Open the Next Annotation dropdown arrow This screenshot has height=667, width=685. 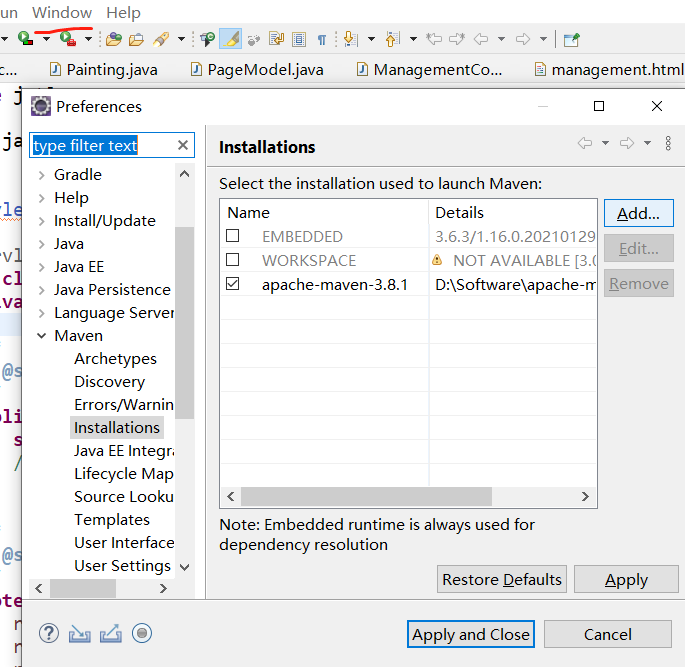tap(371, 39)
